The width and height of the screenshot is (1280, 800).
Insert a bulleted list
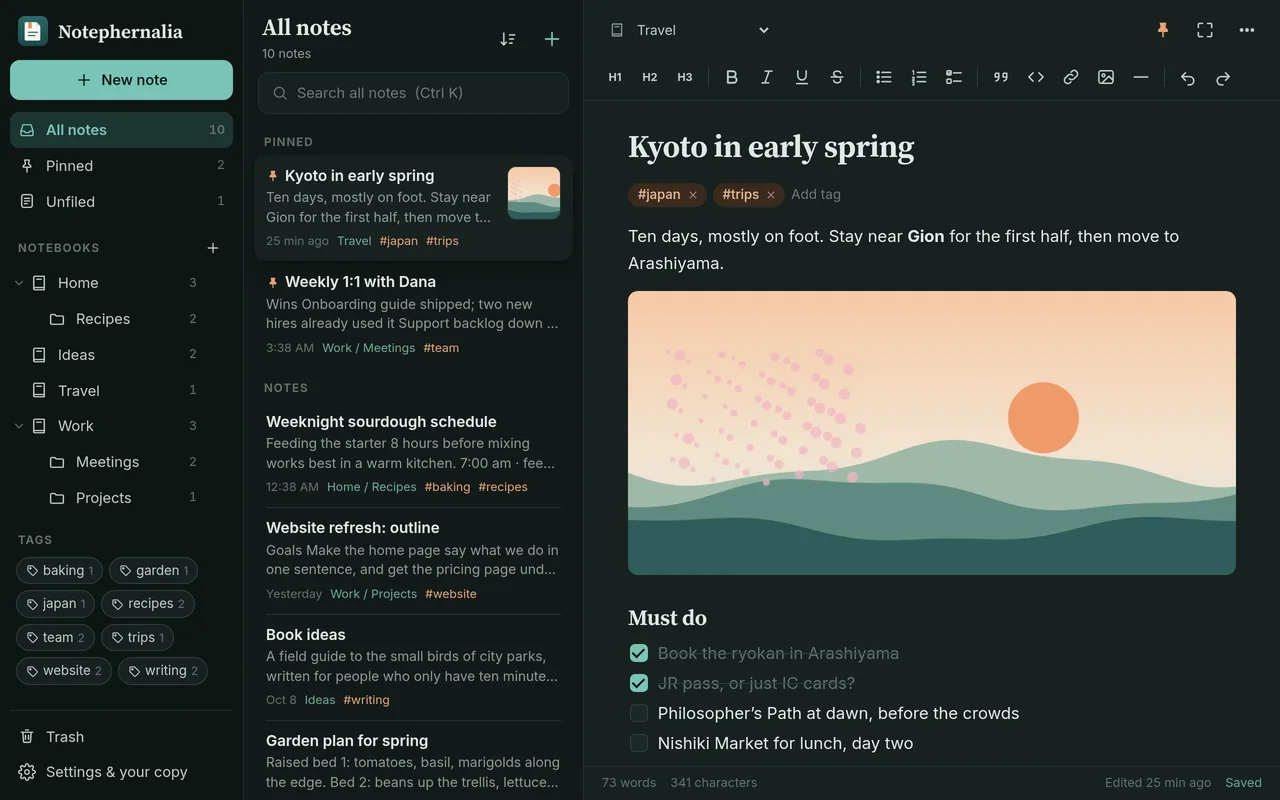pyautogui.click(x=884, y=78)
